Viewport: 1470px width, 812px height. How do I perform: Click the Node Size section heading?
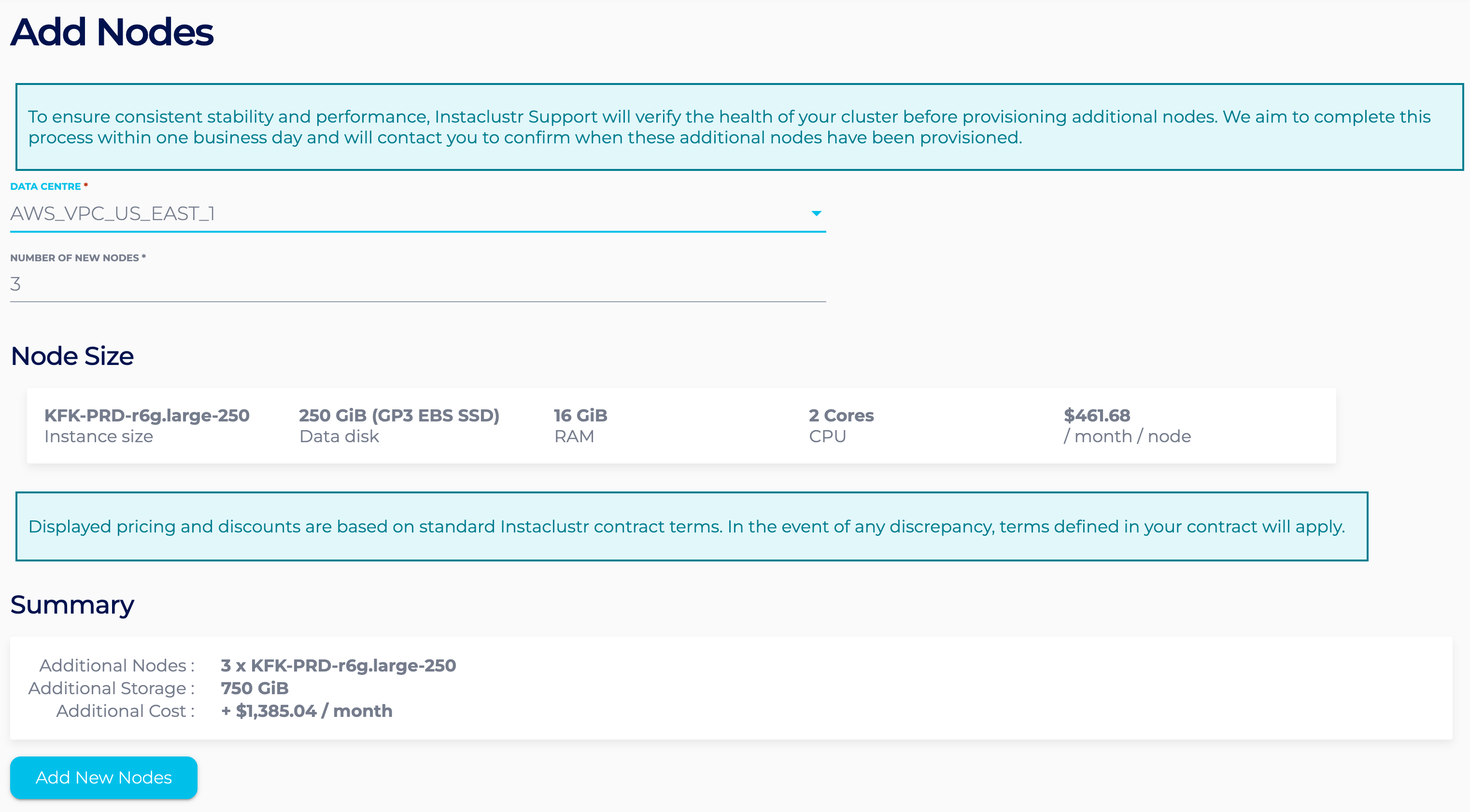pos(73,355)
